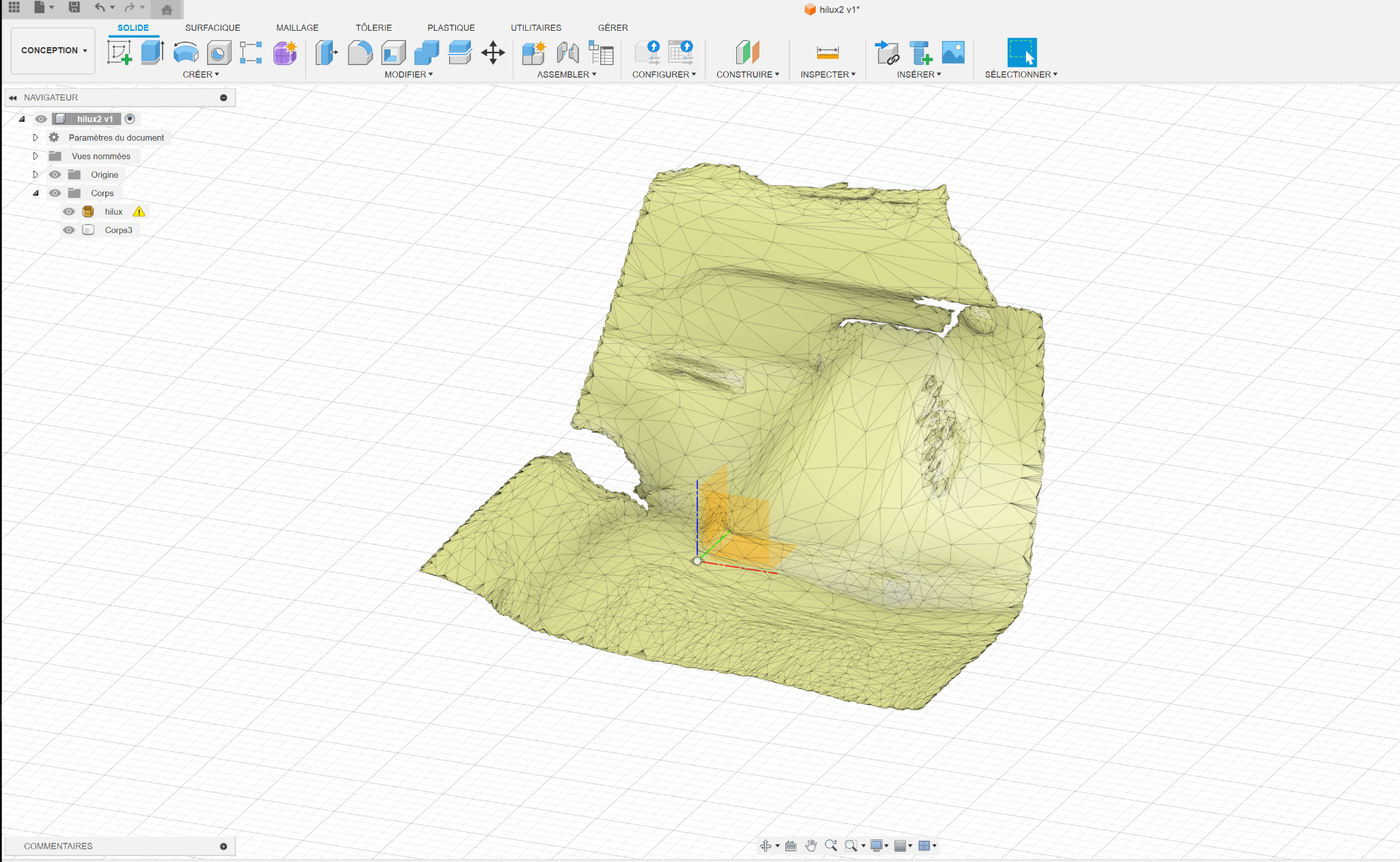Viewport: 1400px width, 862px height.
Task: Save the document with the floppy icon
Action: (x=75, y=8)
